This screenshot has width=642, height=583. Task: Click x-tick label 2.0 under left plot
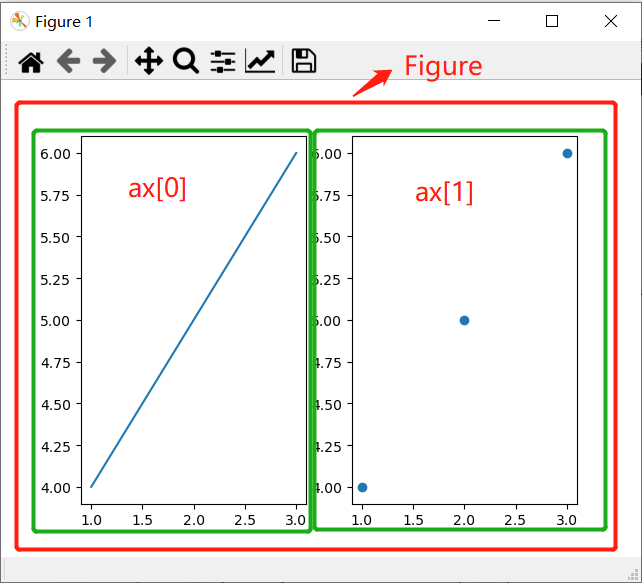(x=194, y=520)
